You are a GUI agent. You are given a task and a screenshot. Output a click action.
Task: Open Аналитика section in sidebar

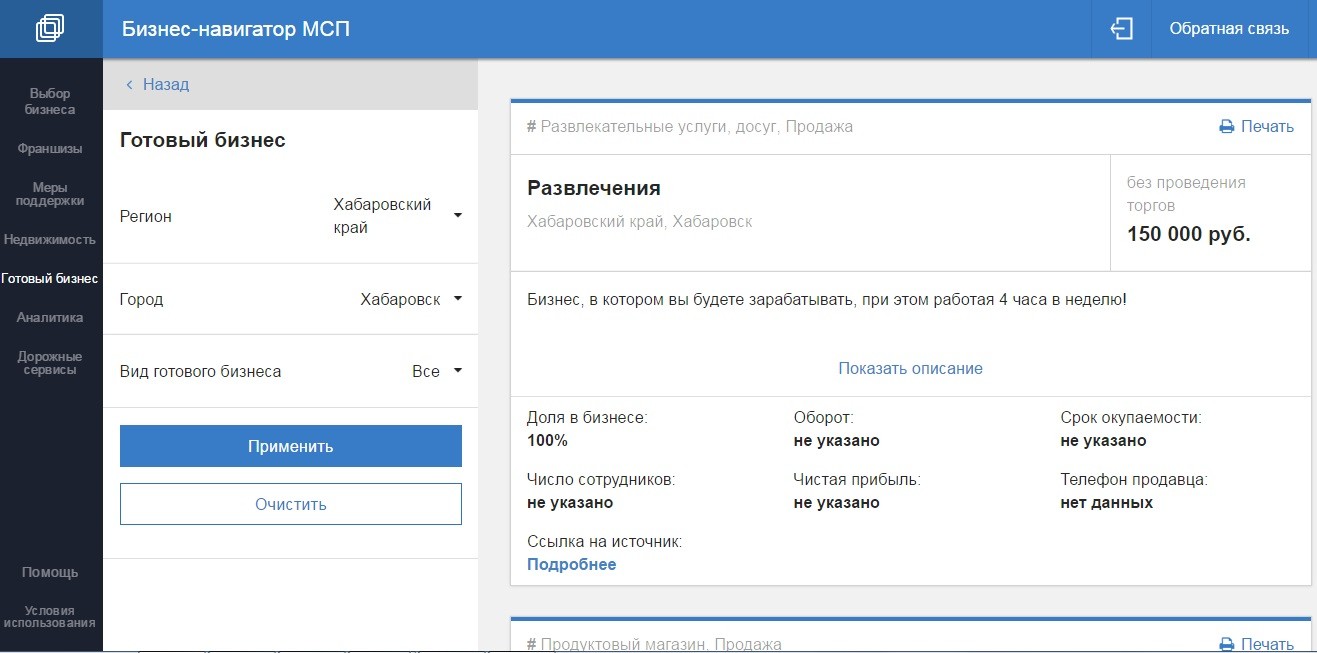pos(50,318)
